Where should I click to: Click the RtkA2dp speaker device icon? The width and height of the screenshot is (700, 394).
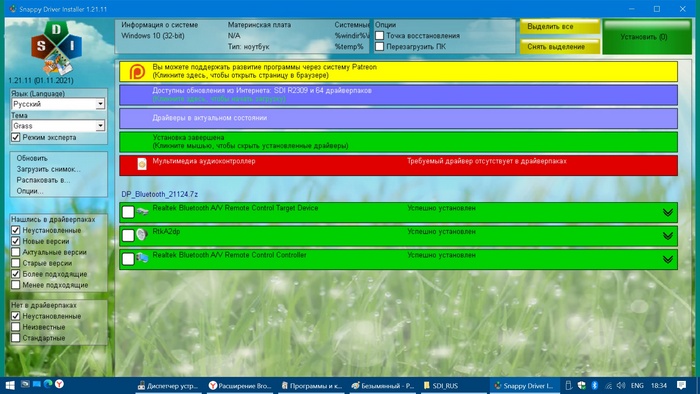pos(142,234)
